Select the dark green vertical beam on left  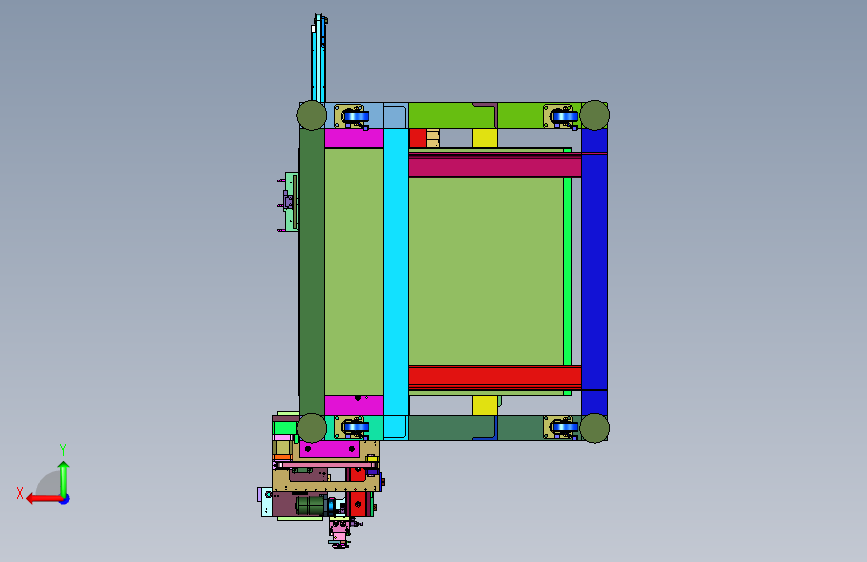tap(312, 272)
